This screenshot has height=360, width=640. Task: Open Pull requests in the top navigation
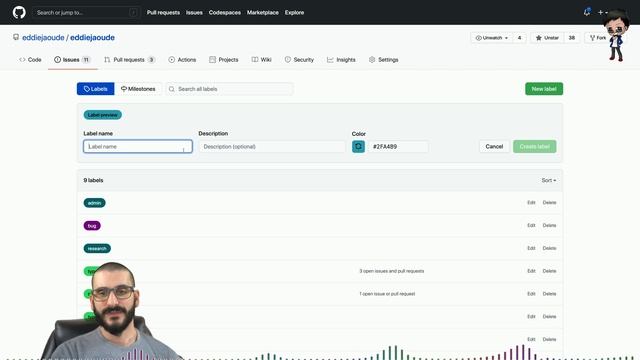[163, 13]
